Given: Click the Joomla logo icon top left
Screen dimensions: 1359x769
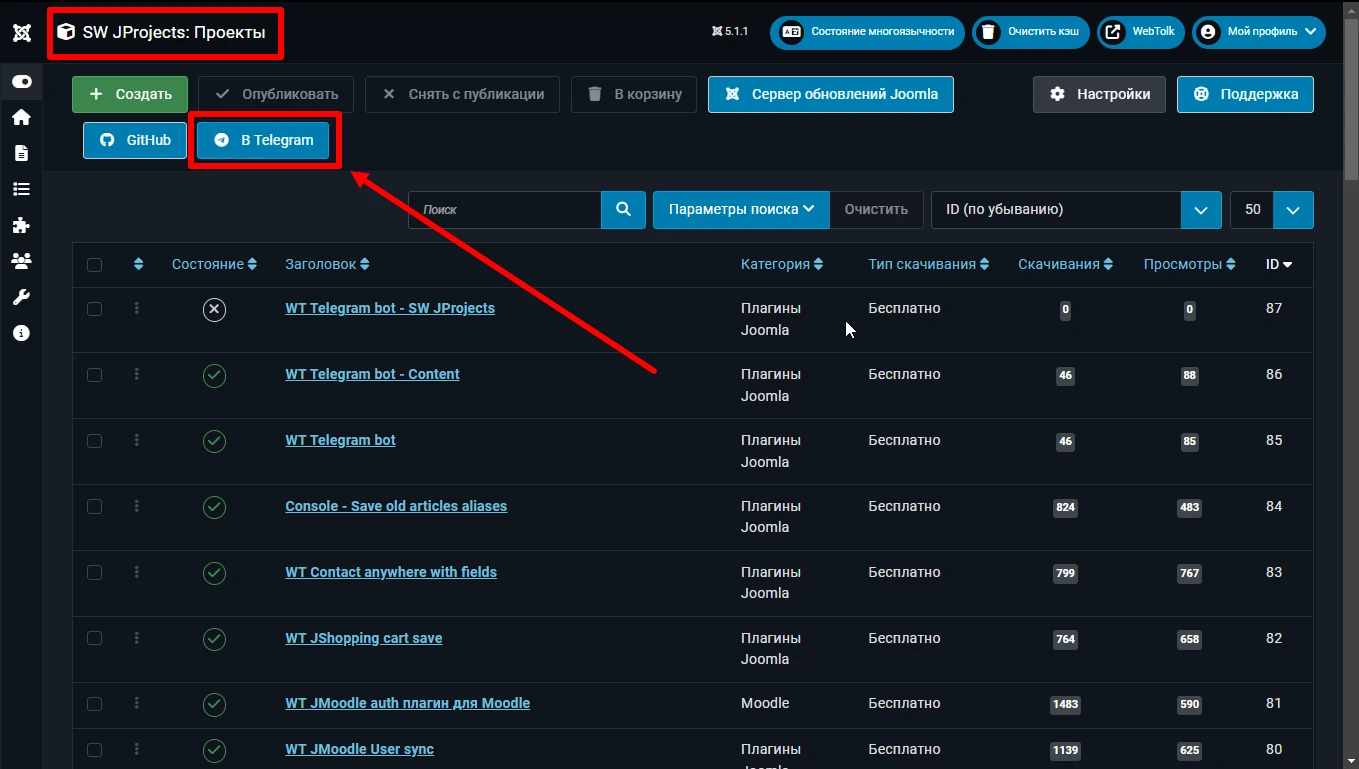Looking at the screenshot, I should click(22, 33).
